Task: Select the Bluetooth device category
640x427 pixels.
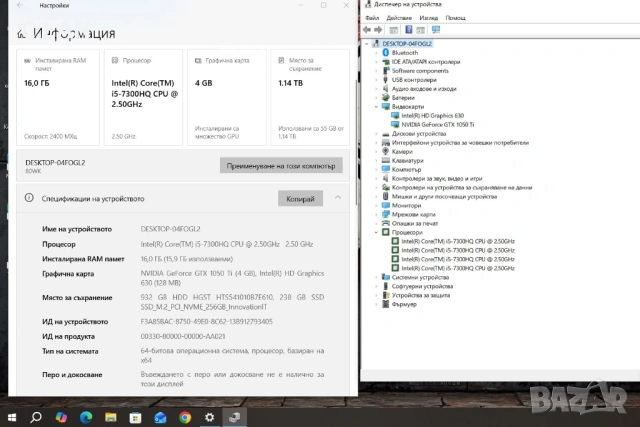Action: (x=405, y=53)
